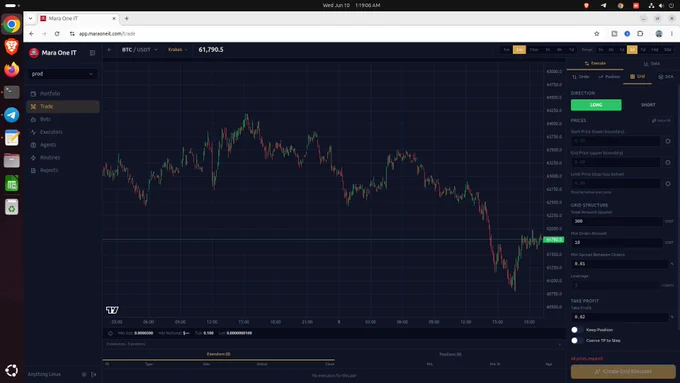Image resolution: width=680 pixels, height=383 pixels.
Task: Open Brave browser from the dock
Action: [x=12, y=46]
